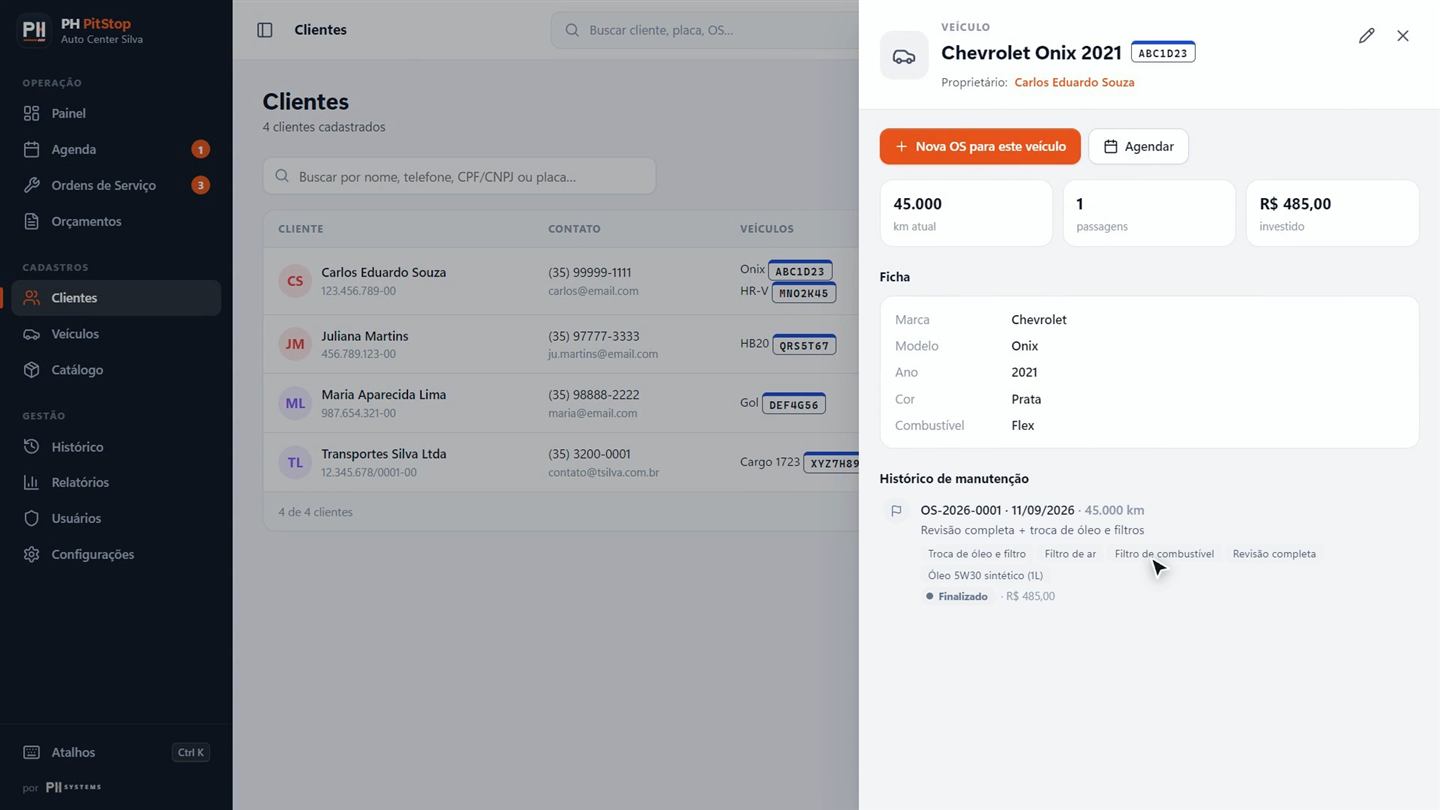This screenshot has height=810, width=1440.
Task: Open the Catálogo page
Action: 116,370
